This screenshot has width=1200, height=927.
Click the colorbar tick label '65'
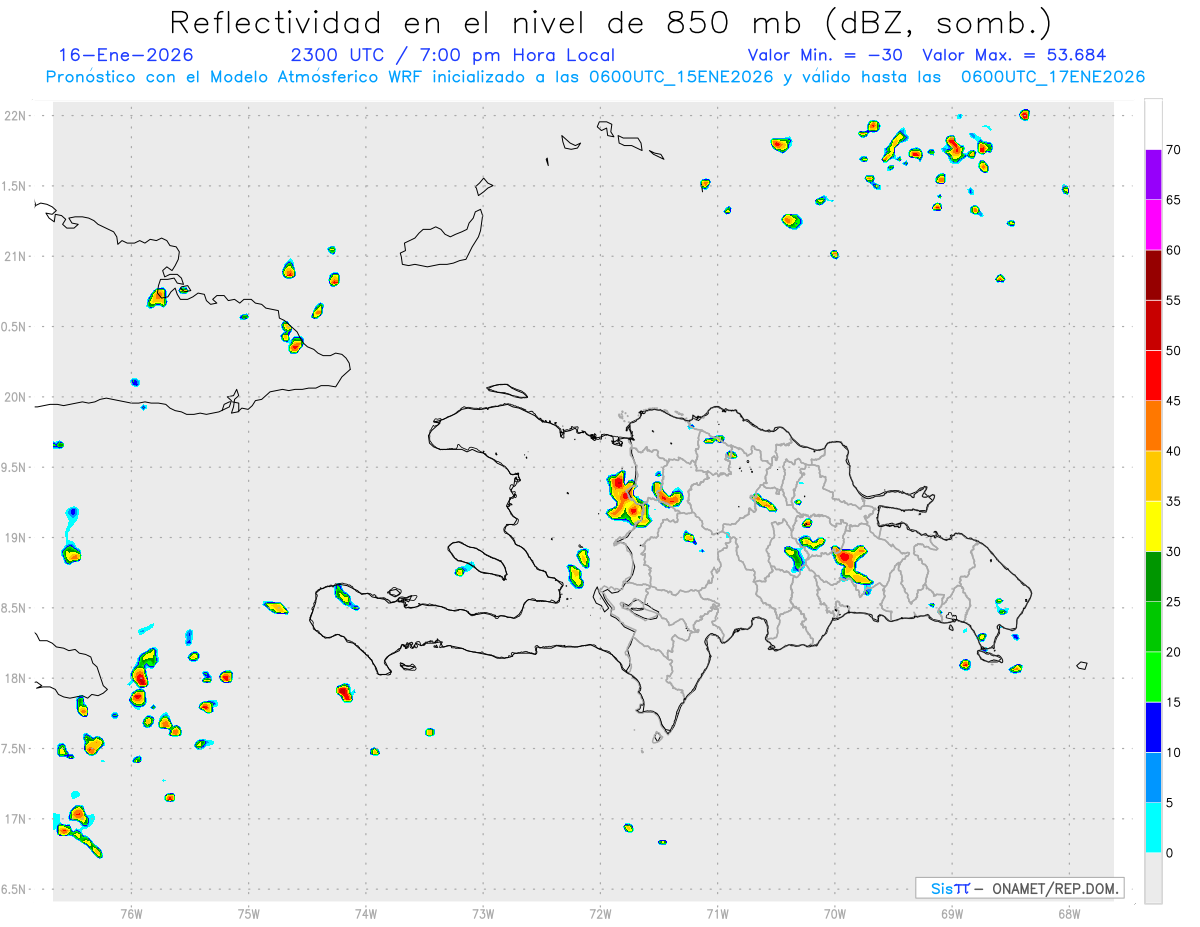1173,200
